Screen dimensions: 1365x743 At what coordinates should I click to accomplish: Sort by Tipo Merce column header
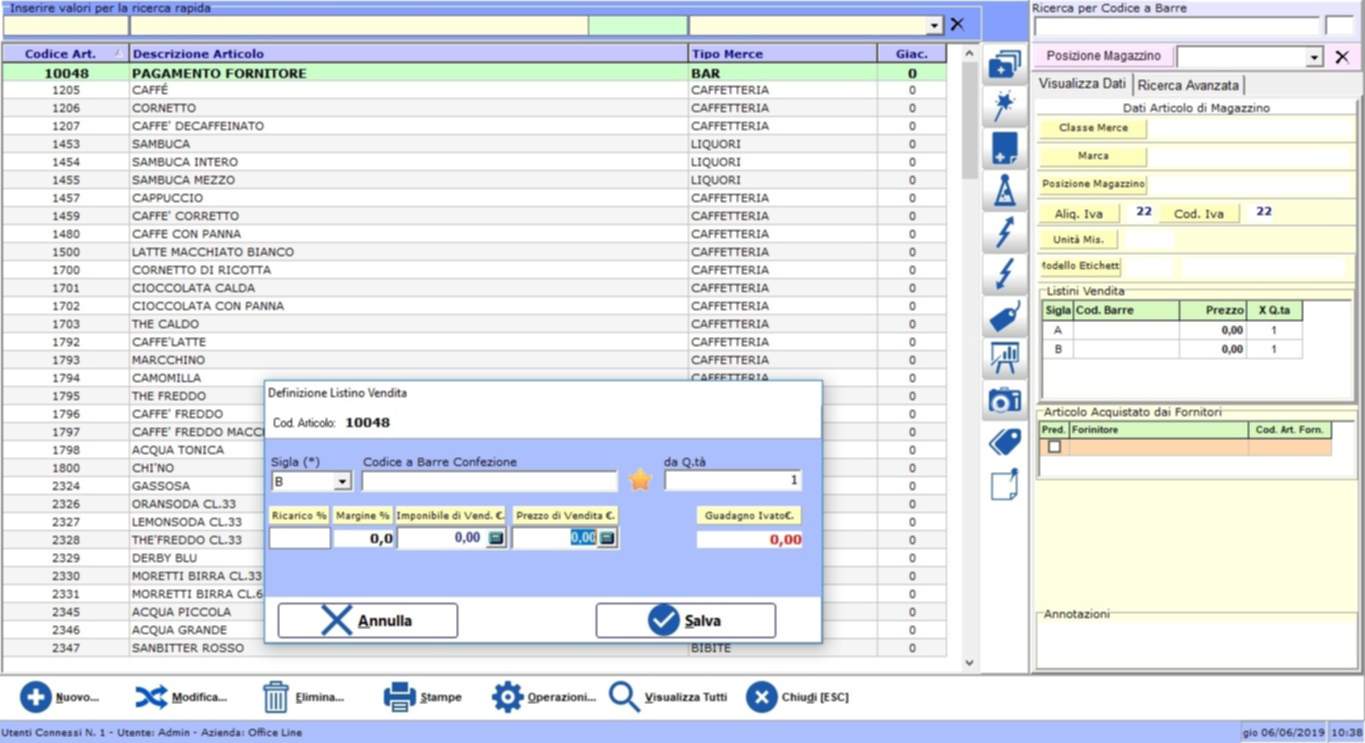click(x=783, y=54)
